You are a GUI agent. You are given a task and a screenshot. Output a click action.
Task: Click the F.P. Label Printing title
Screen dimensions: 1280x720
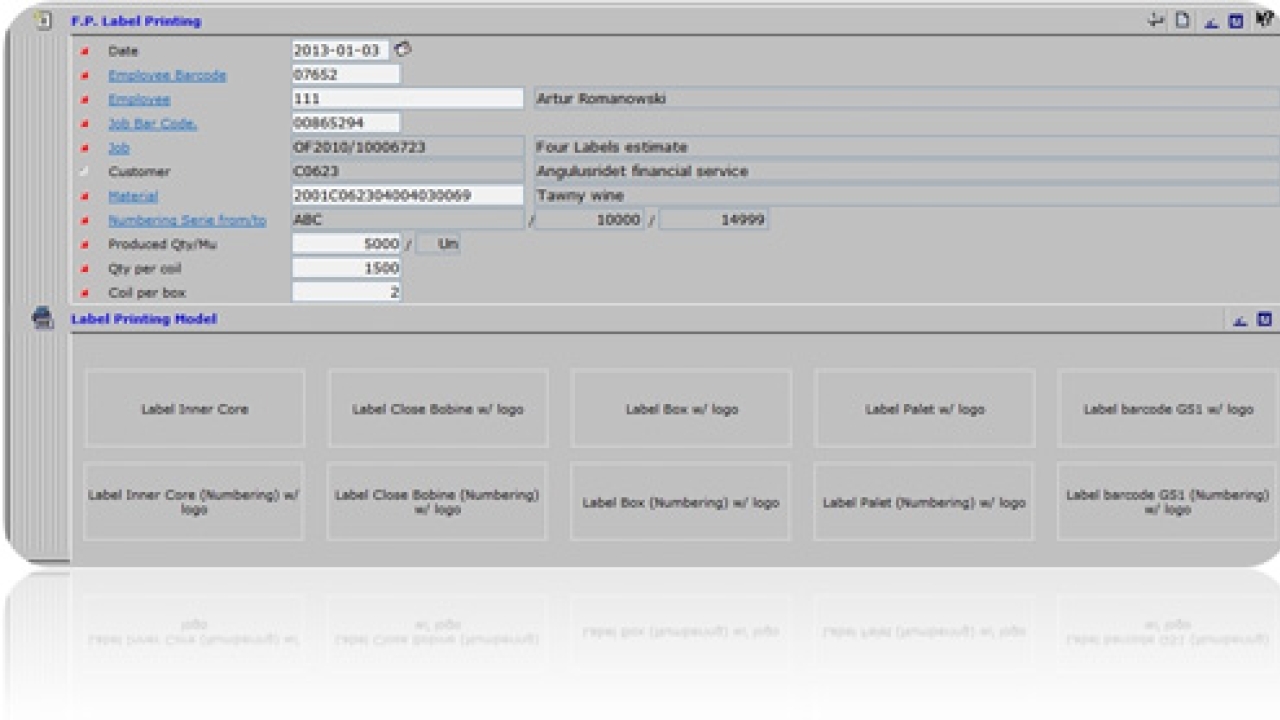(136, 21)
